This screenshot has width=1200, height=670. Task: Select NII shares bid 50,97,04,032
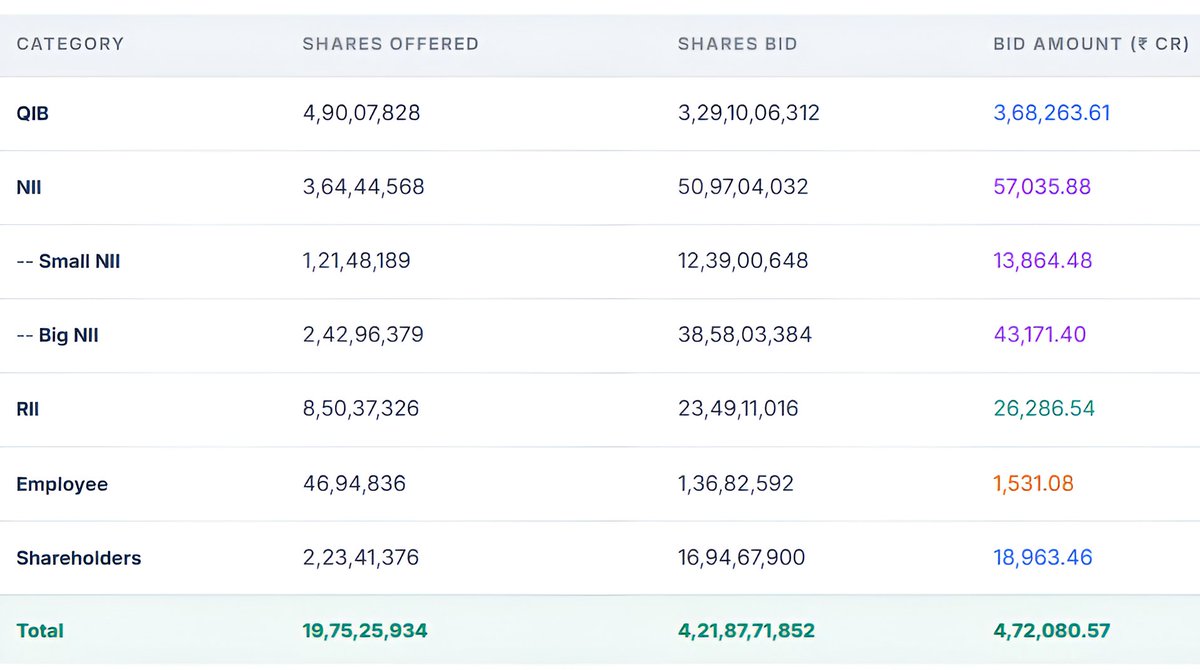(743, 187)
